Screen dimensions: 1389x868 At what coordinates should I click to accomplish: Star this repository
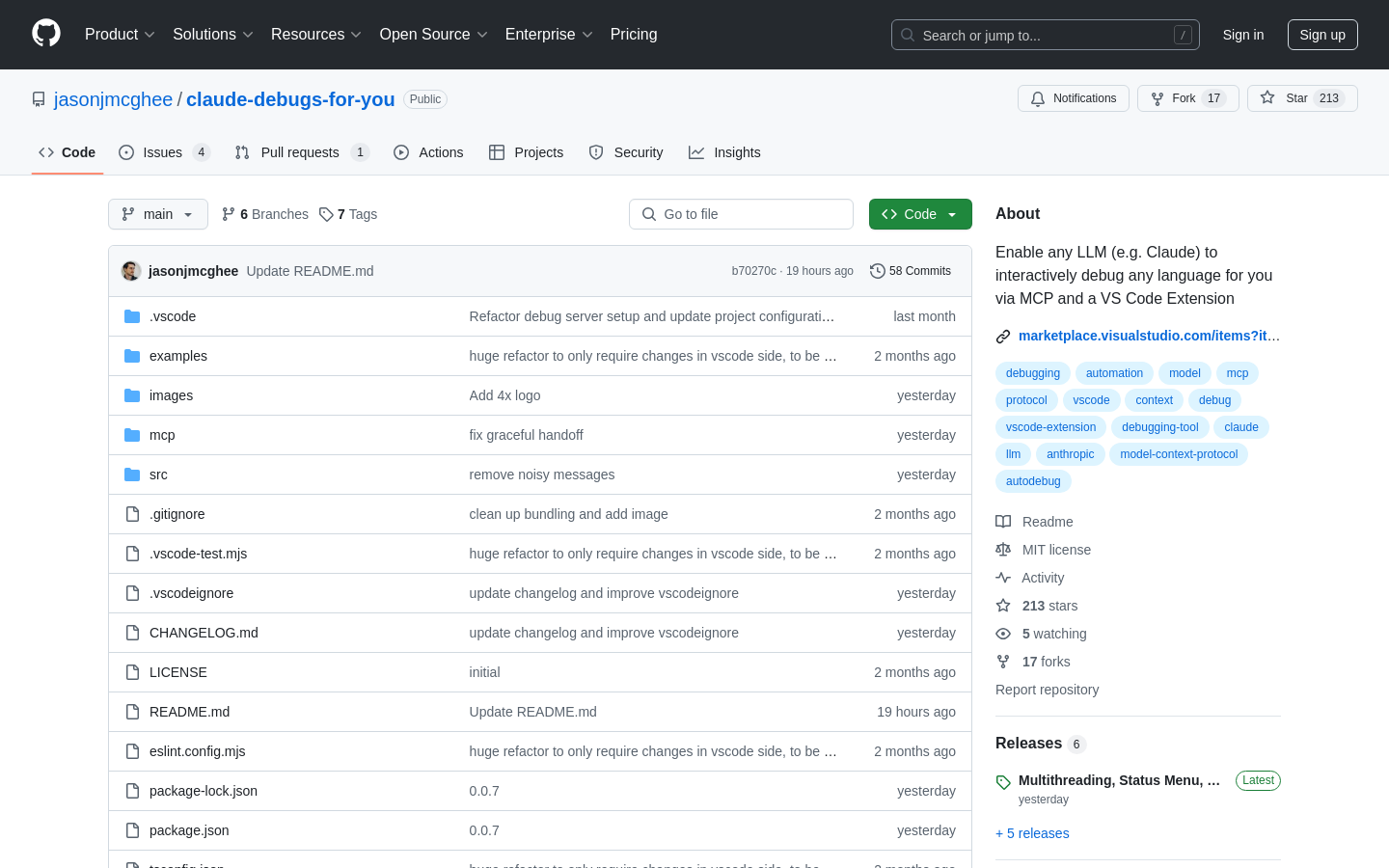(1285, 98)
